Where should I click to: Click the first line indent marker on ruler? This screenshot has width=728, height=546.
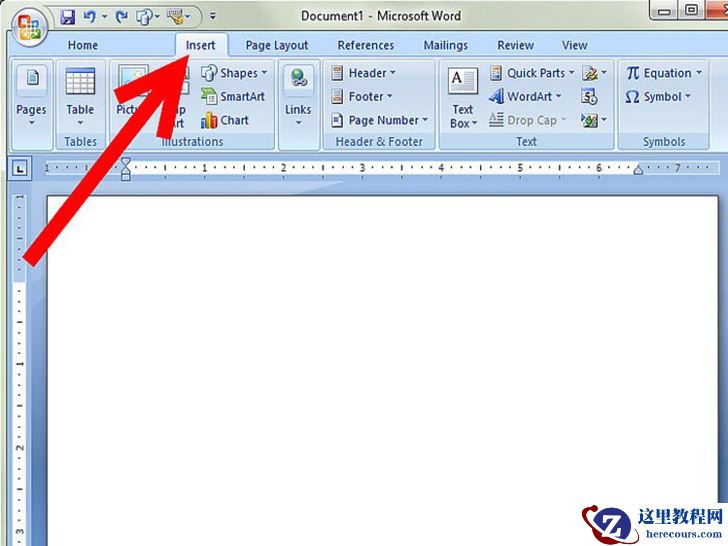pos(125,162)
